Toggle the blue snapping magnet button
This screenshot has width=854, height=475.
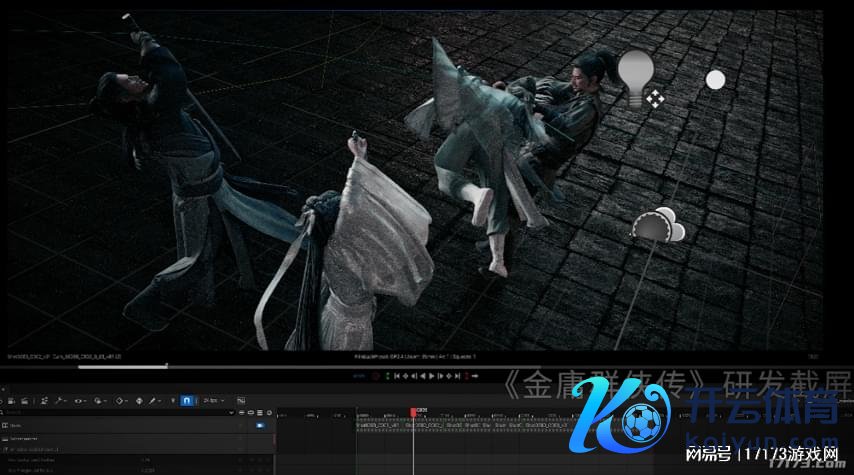click(x=186, y=401)
